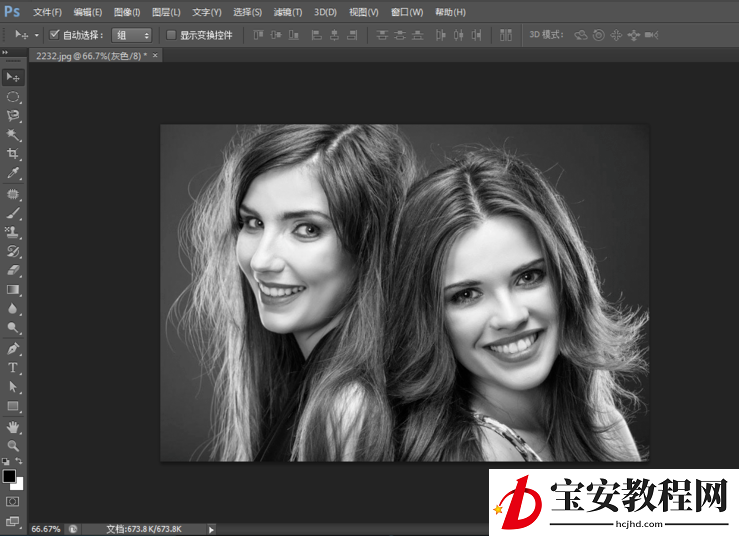The width and height of the screenshot is (739, 536).
Task: Click the white background color swatch
Action: pyautogui.click(x=19, y=485)
